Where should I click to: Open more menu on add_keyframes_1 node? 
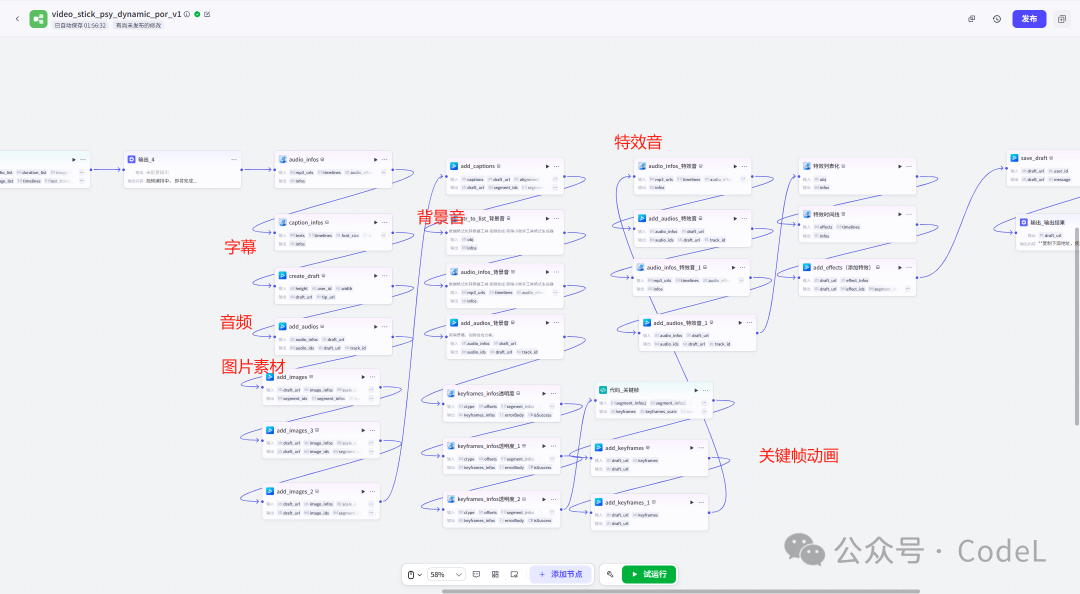[x=701, y=502]
